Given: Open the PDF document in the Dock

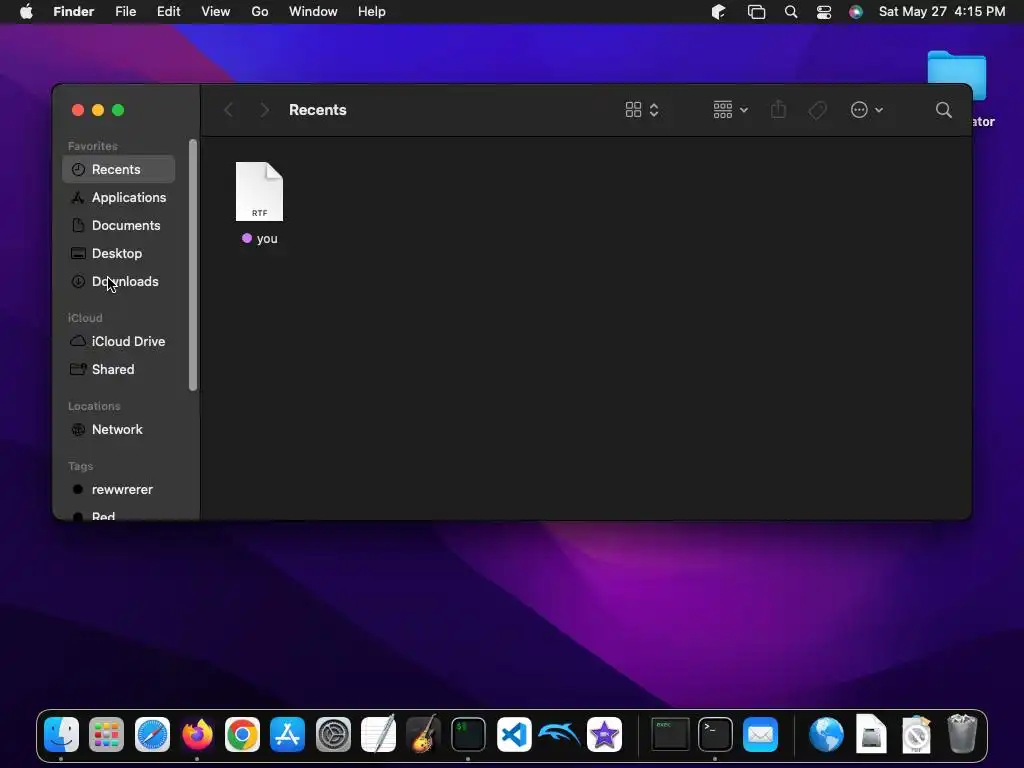Looking at the screenshot, I should click(916, 734).
